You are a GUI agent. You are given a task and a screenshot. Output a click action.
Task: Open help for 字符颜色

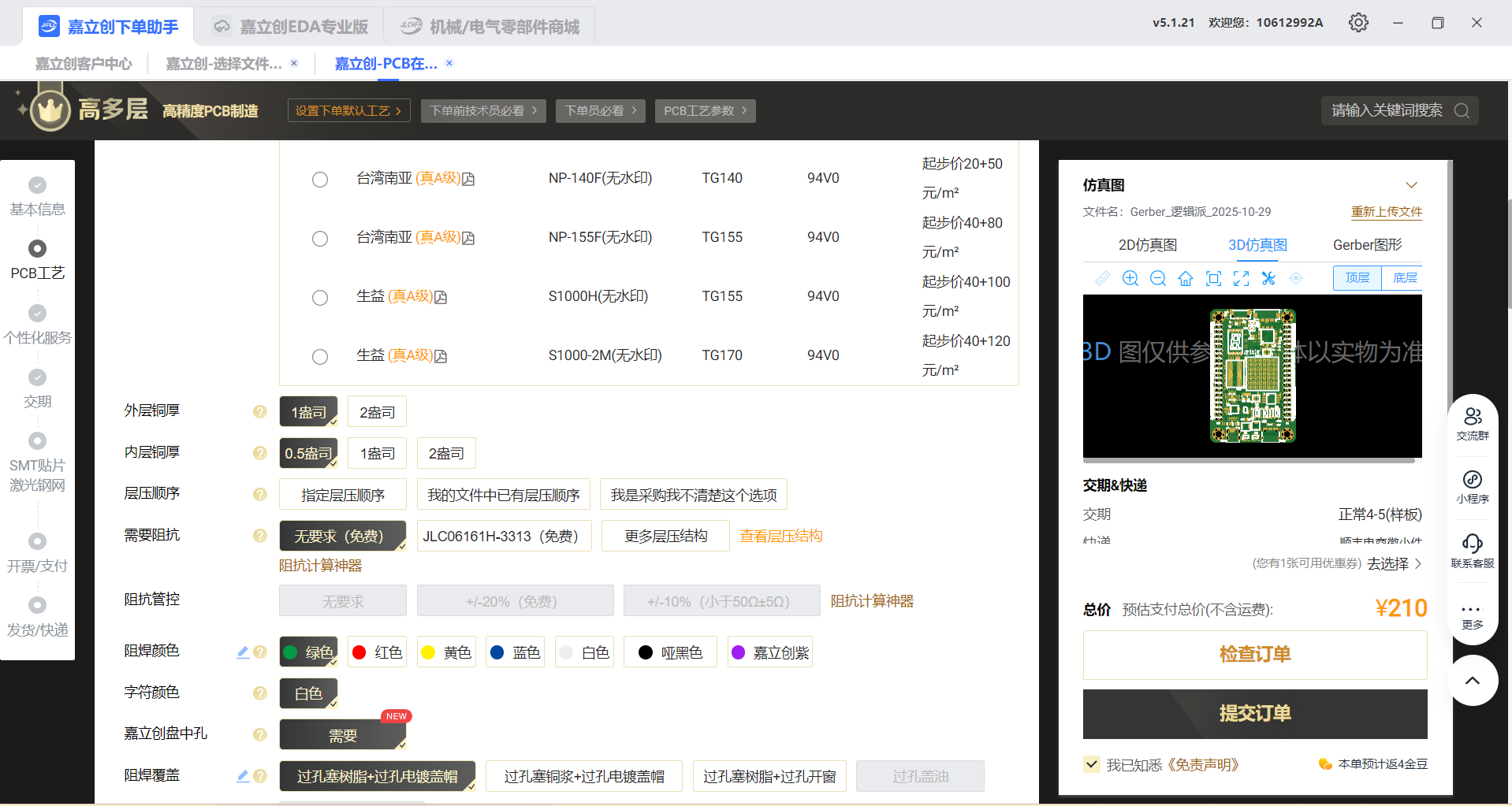(259, 693)
